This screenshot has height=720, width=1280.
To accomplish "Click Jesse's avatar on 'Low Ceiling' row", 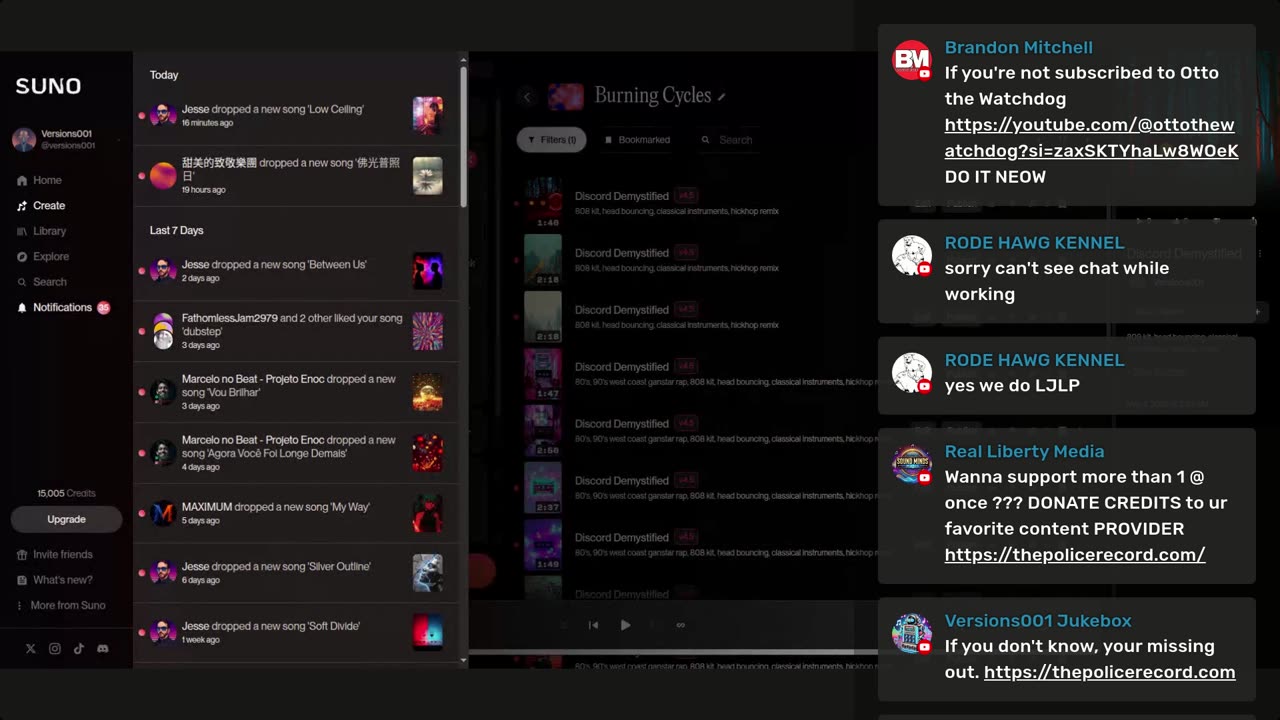I will point(163,115).
